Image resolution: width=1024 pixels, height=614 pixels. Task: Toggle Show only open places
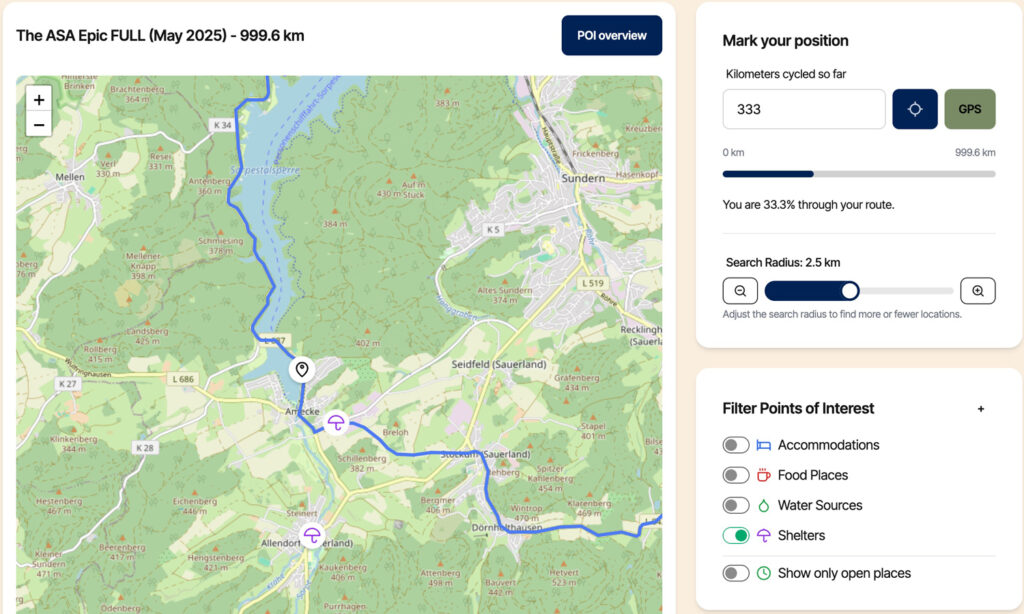[x=736, y=574]
